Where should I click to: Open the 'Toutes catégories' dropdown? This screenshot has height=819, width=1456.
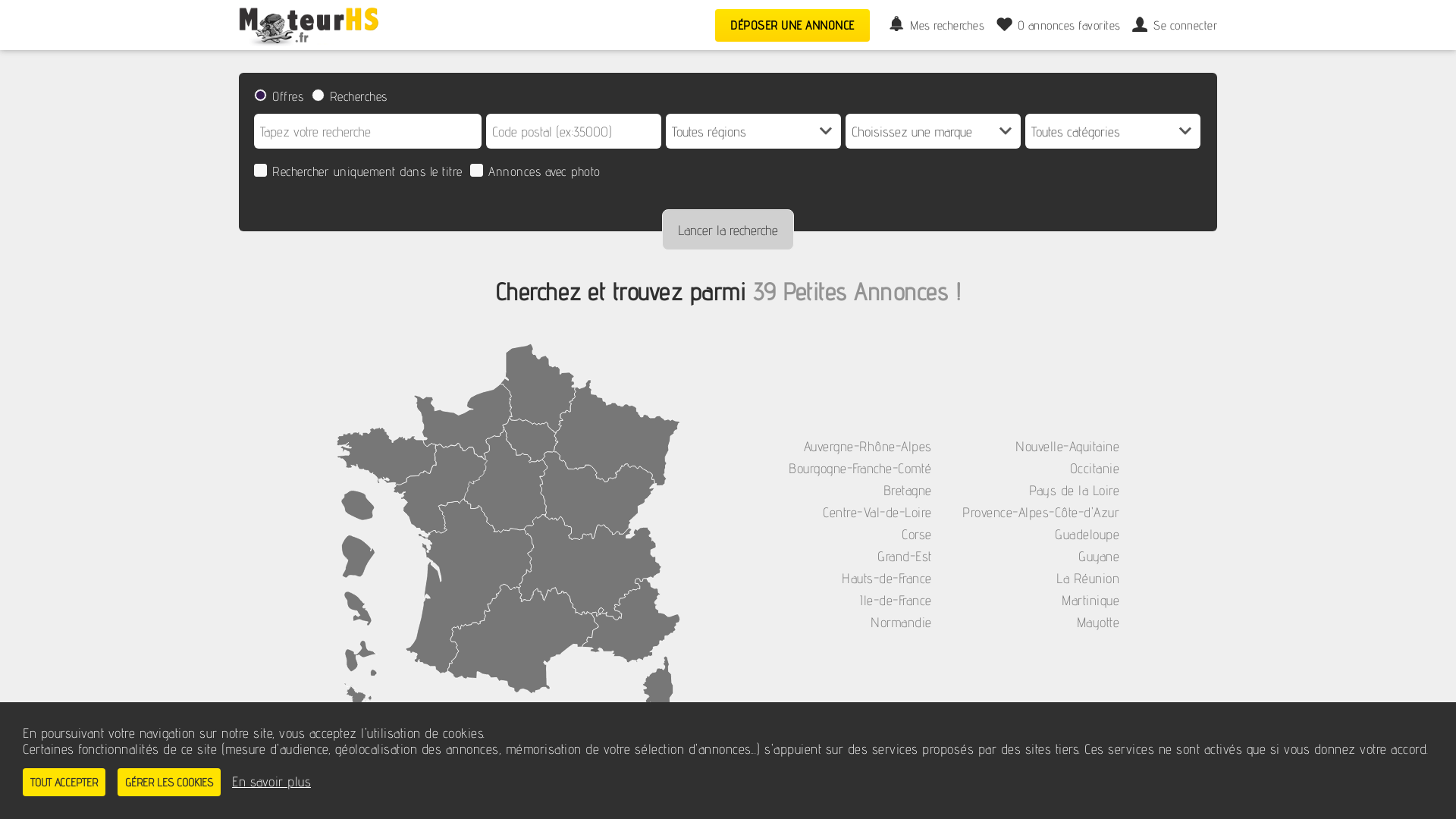point(1112,131)
